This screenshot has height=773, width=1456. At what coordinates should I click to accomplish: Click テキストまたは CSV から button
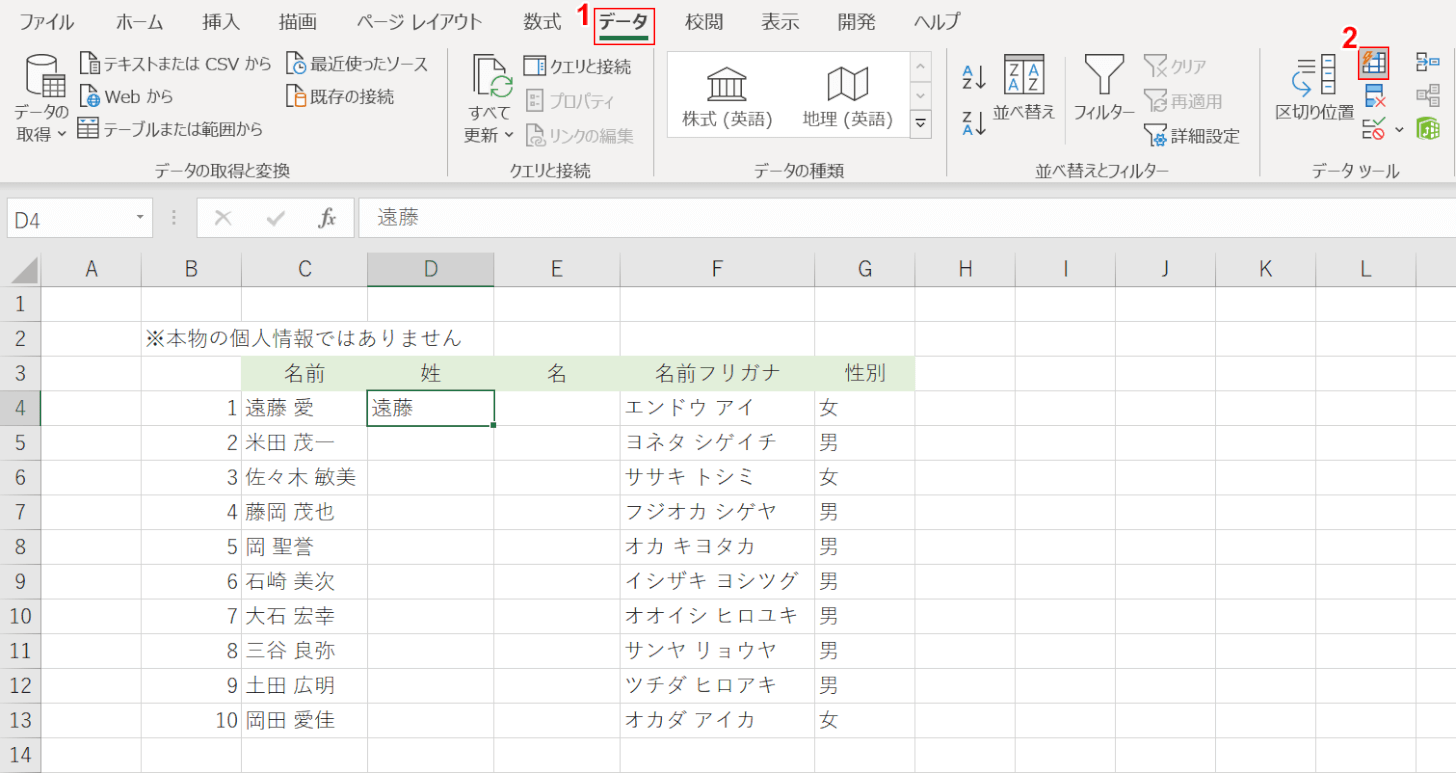point(176,64)
